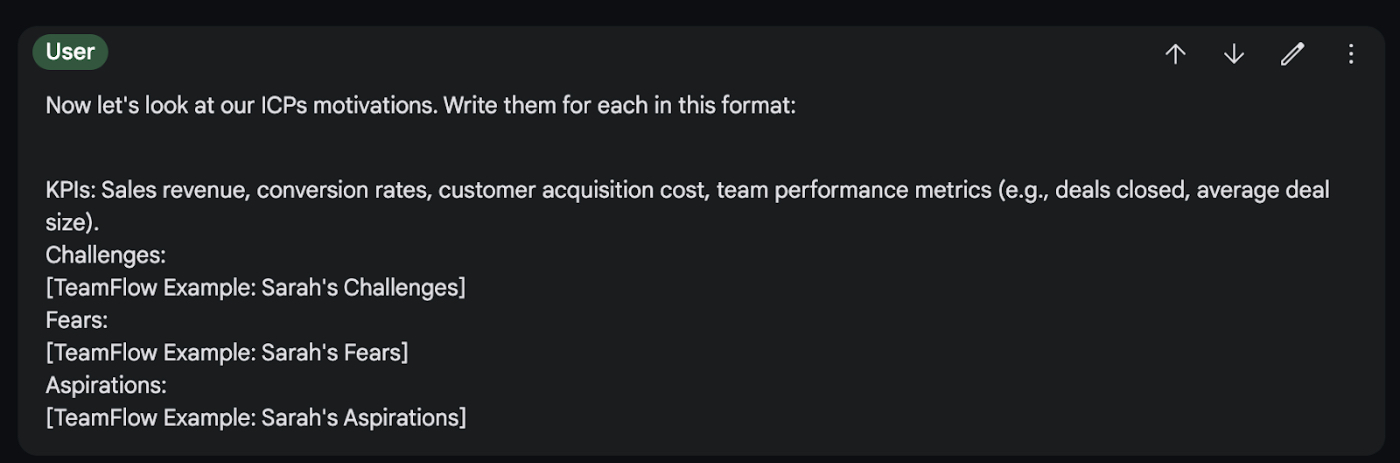Click the "Aspirations:" heading line
1400x463 pixels.
tap(106, 385)
